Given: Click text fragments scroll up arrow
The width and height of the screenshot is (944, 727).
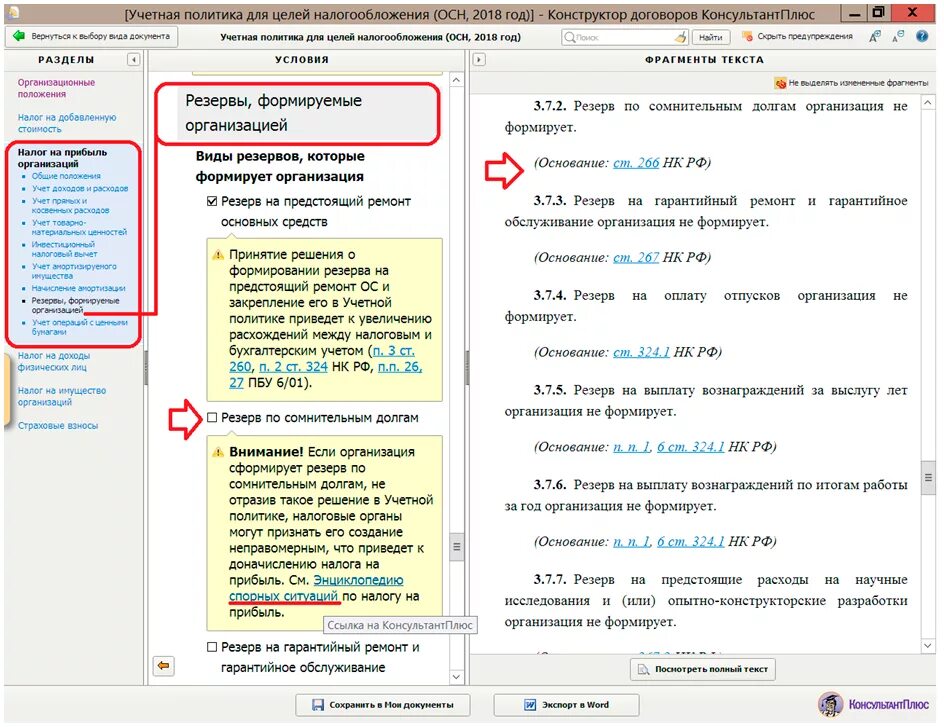Looking at the screenshot, I should (x=928, y=103).
